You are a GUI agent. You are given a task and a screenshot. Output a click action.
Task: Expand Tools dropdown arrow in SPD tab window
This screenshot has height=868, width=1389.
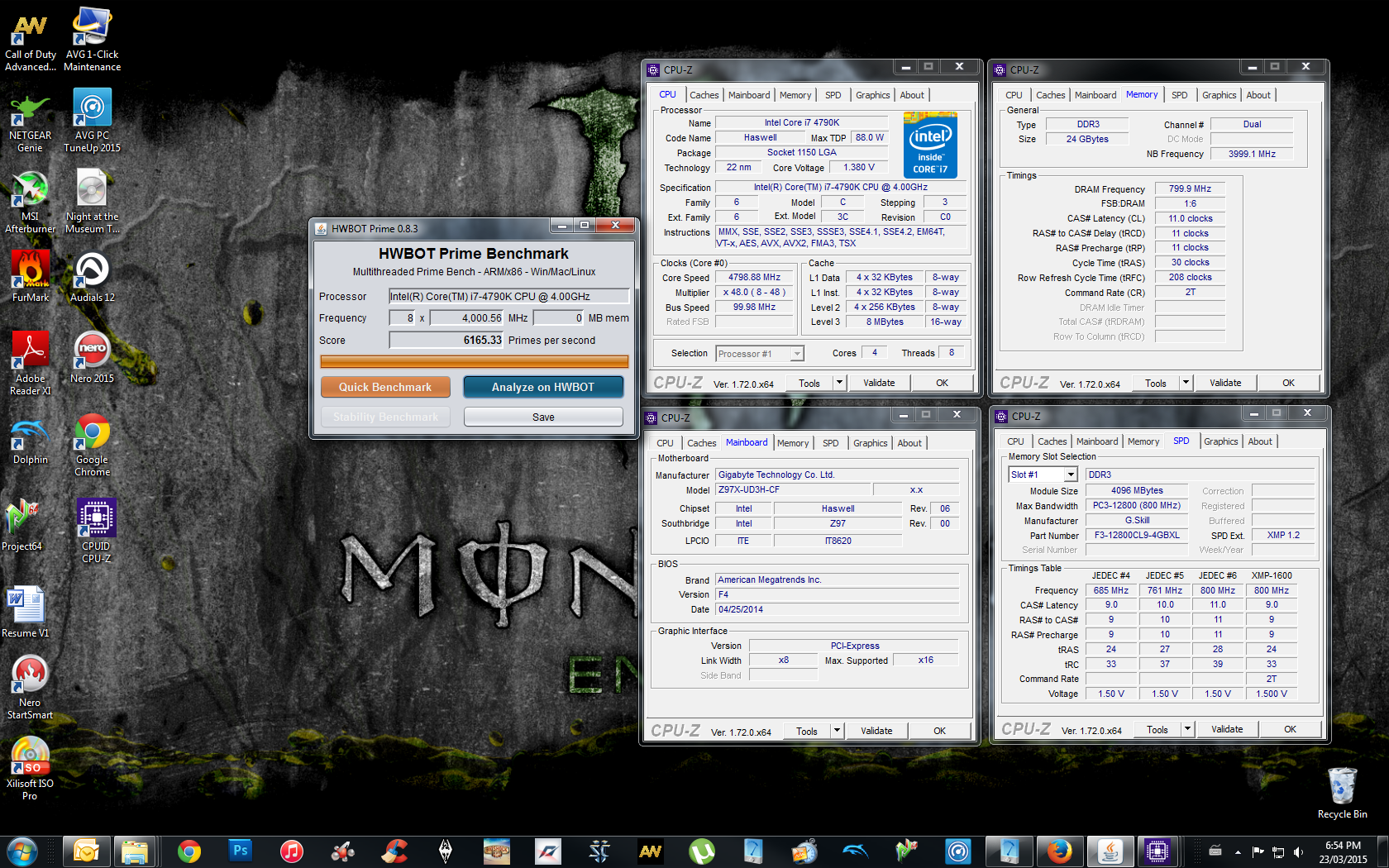click(x=1187, y=729)
